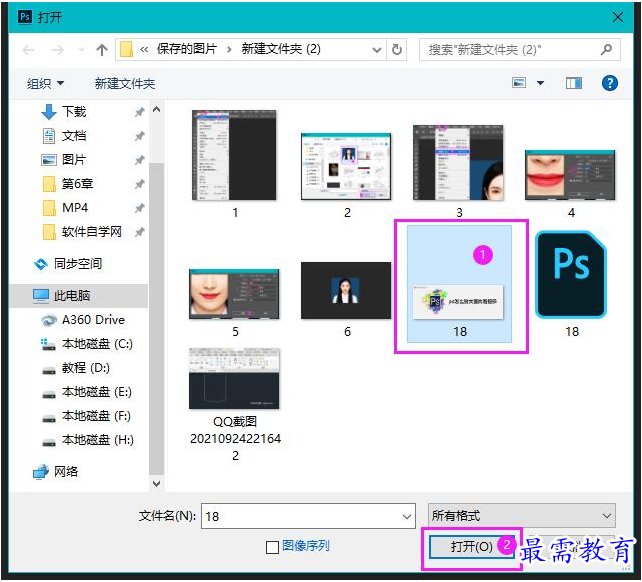Click 新建文件夹 (2) in address path
642x582 pixels.
(281, 49)
